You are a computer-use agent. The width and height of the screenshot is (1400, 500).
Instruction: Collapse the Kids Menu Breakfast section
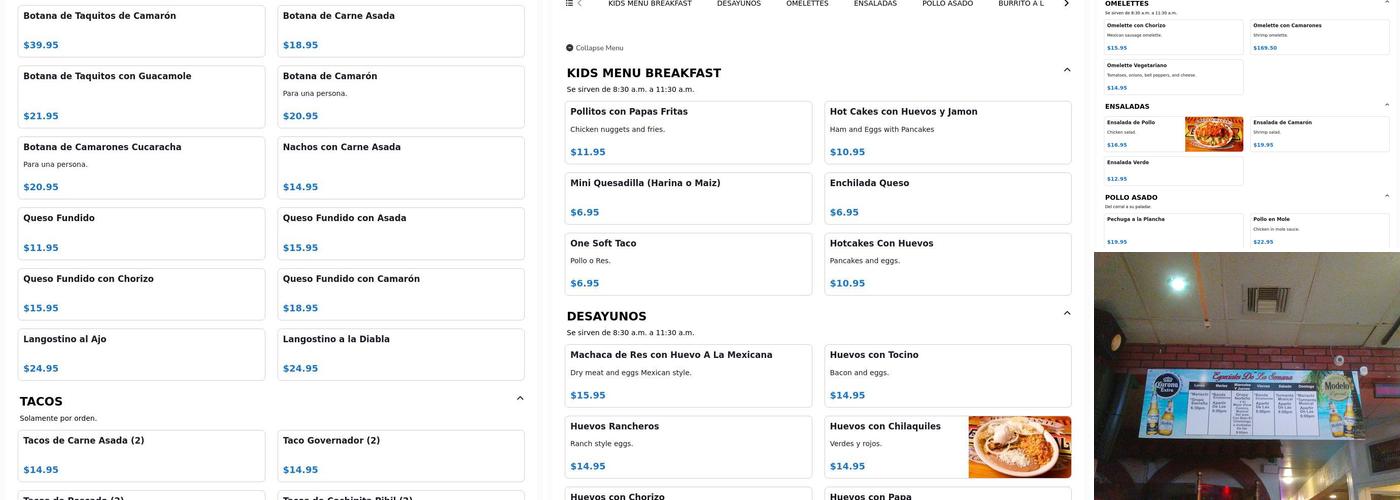[1066, 71]
